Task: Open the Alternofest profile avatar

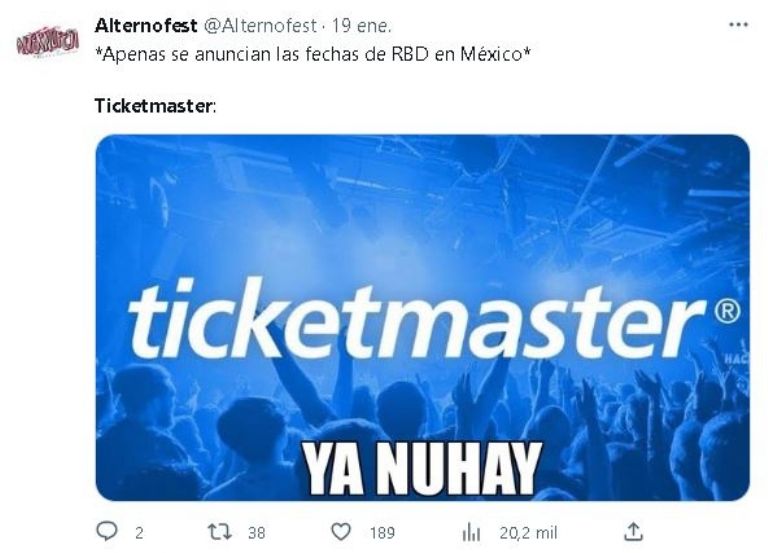Action: coord(48,42)
